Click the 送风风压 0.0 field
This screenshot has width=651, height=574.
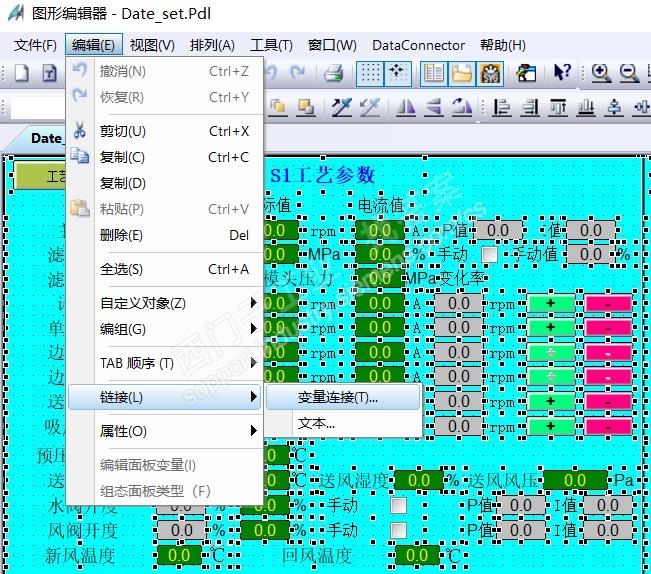pyautogui.click(x=575, y=480)
